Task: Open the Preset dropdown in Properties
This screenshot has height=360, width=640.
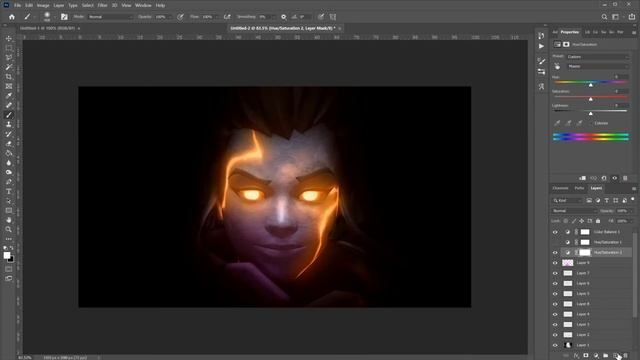Action: 598,57
